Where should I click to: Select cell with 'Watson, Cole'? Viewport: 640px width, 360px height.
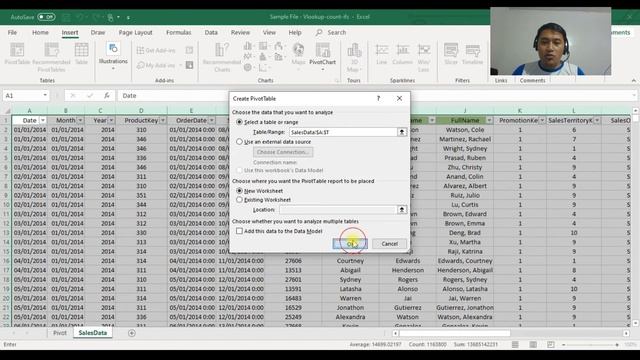pyautogui.click(x=464, y=130)
